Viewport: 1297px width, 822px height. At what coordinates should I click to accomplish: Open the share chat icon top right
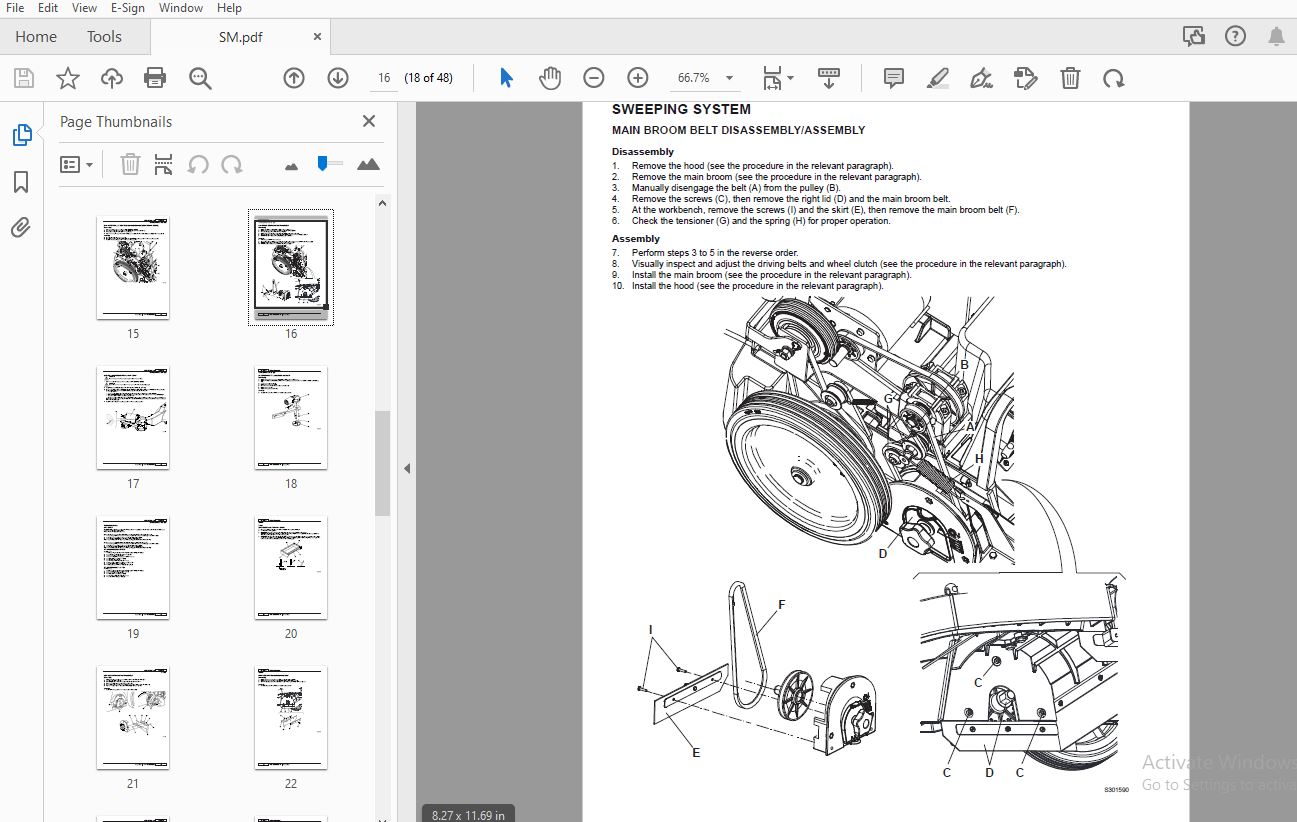point(1194,37)
